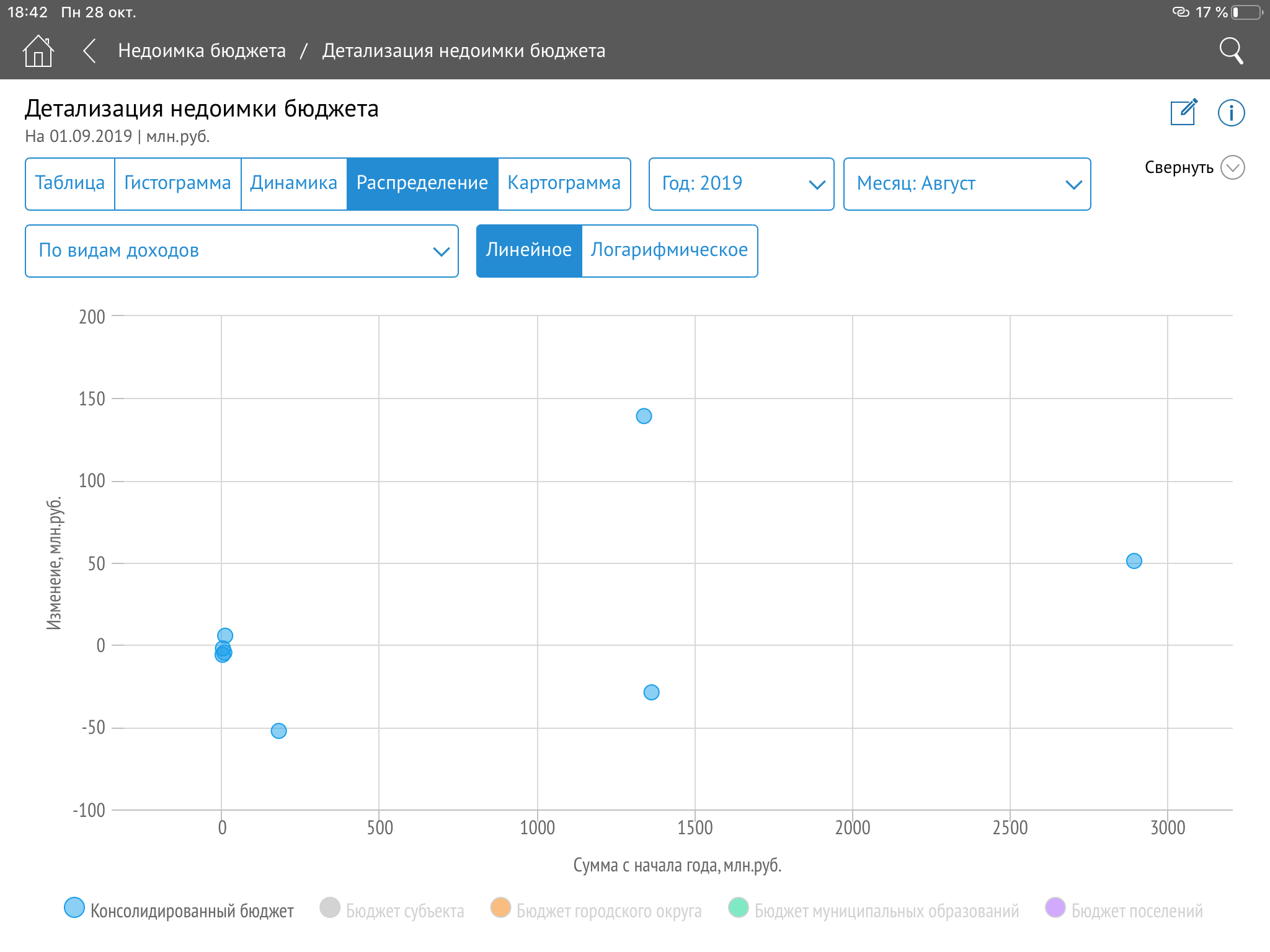This screenshot has width=1270, height=952.
Task: Select Логарифмическое scale
Action: point(670,250)
